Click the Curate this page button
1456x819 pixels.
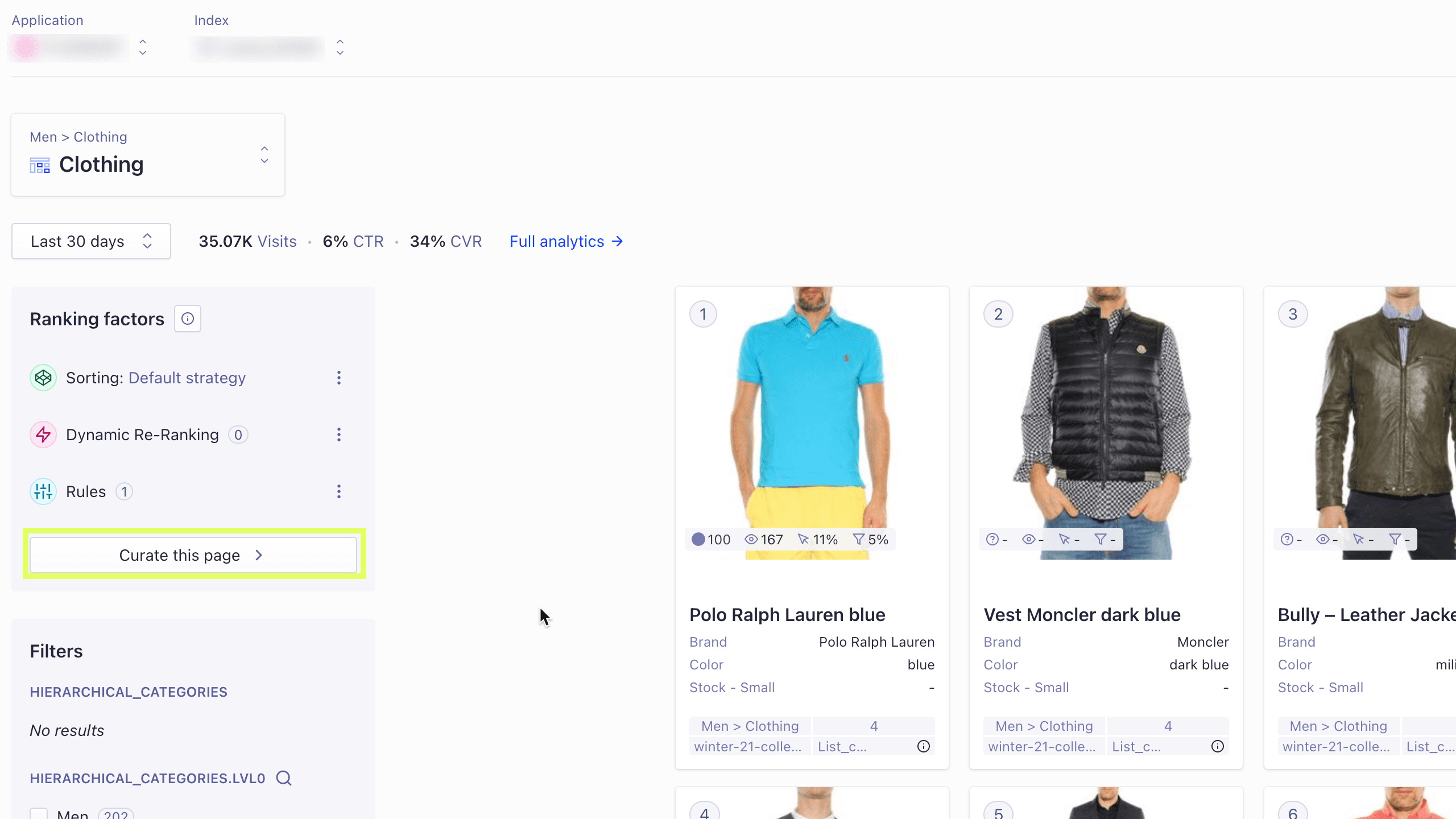pos(193,555)
